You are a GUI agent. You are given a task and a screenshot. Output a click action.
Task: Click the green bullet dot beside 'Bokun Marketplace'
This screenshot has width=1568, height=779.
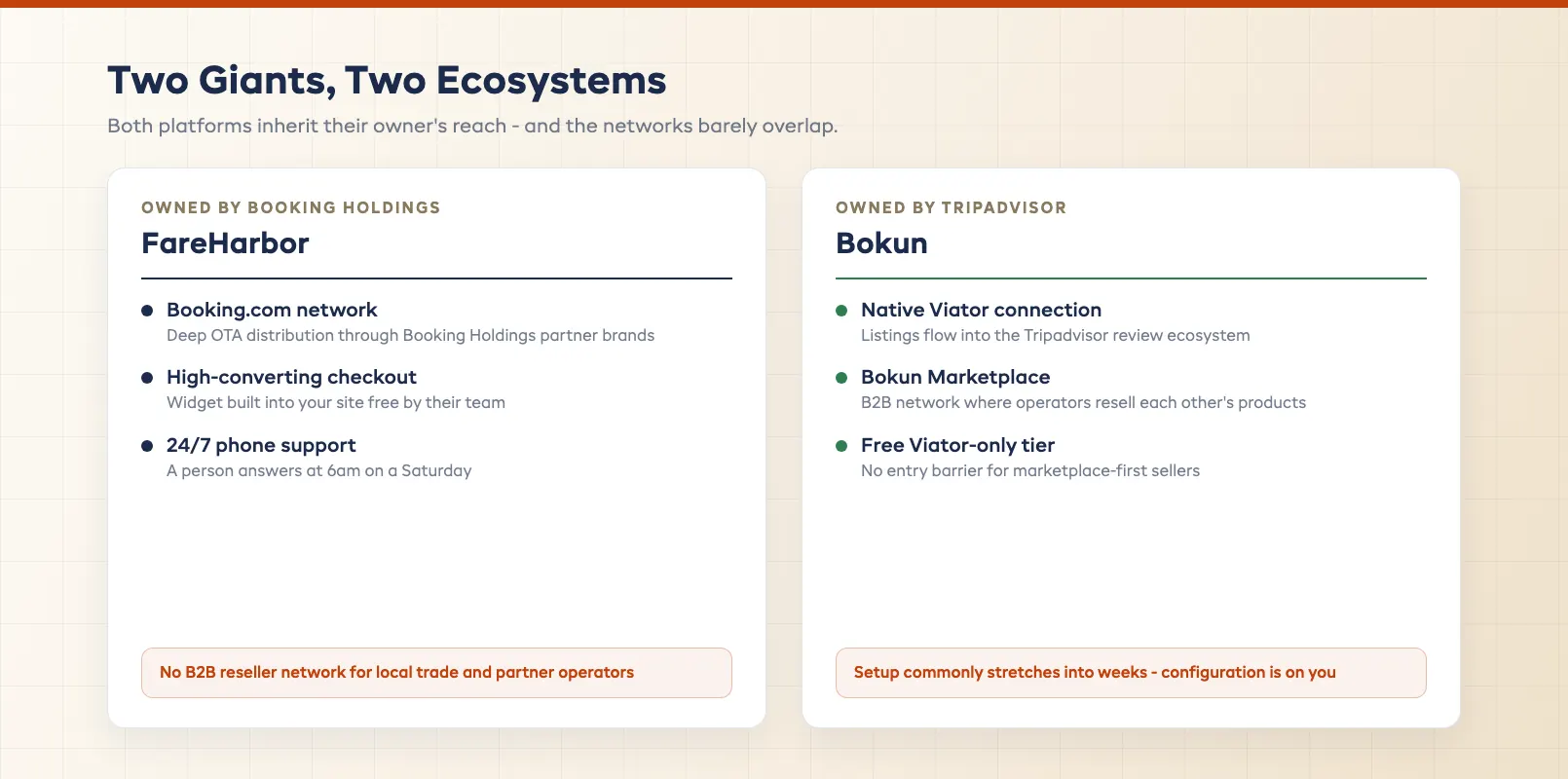click(x=841, y=378)
